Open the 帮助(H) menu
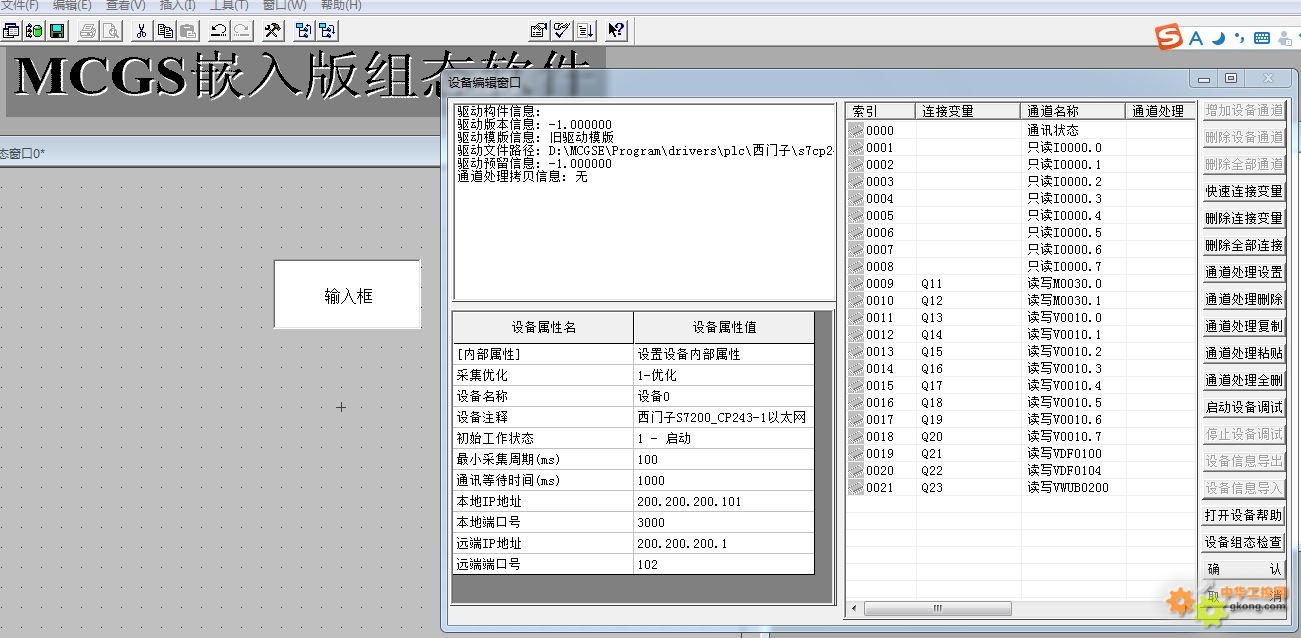The image size is (1301, 638). click(341, 5)
